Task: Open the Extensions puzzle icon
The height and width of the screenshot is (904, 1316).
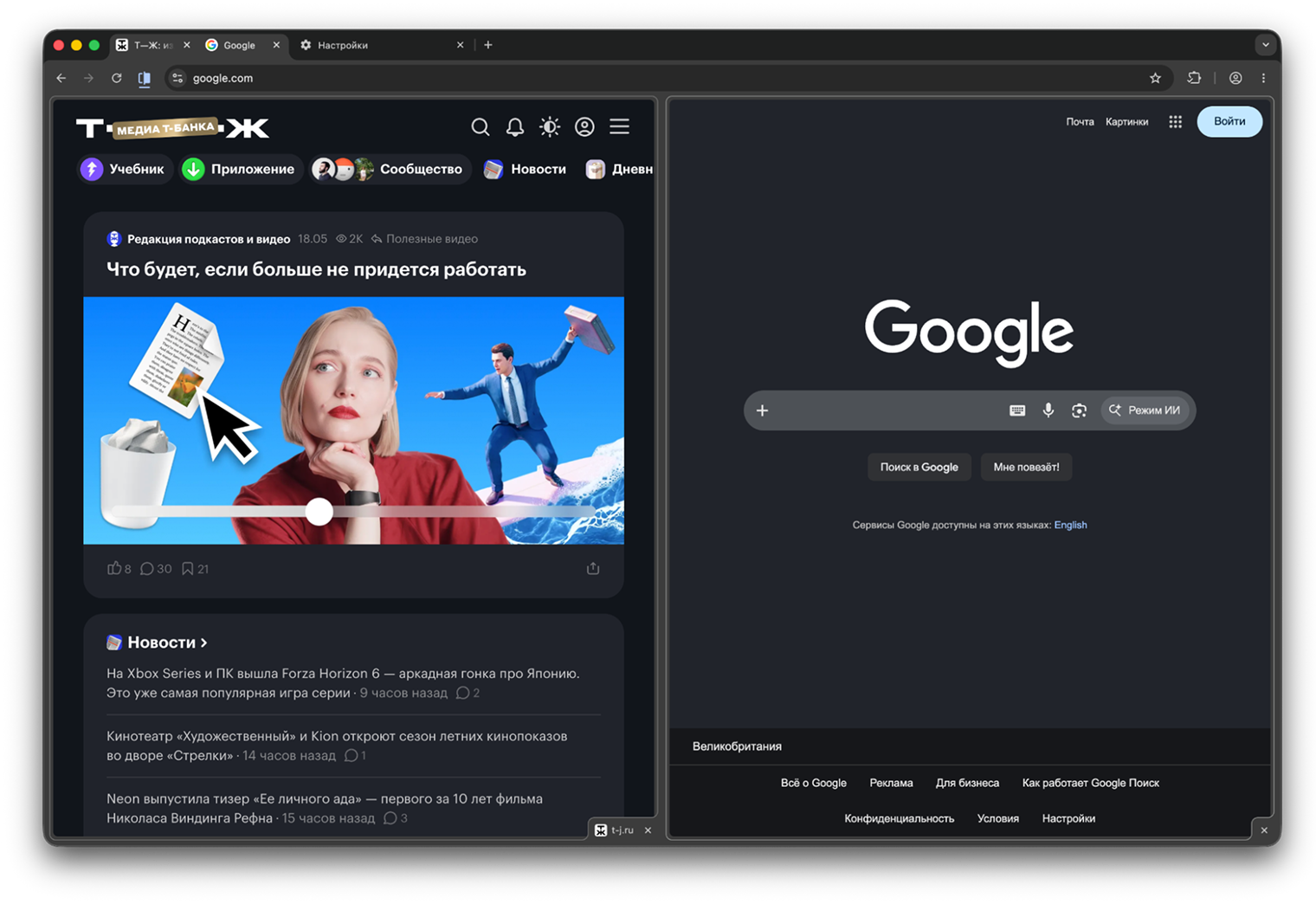Action: pos(1194,78)
